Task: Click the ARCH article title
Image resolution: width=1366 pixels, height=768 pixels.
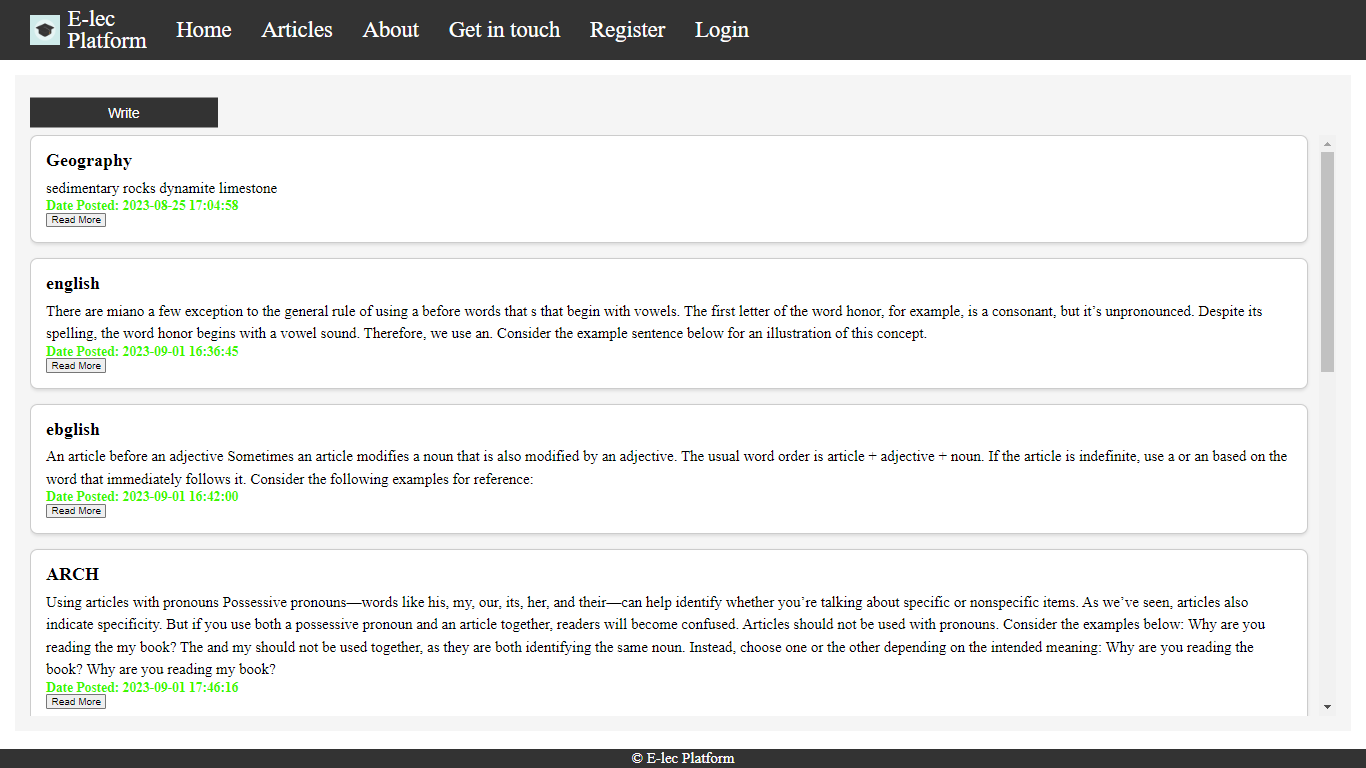Action: click(x=73, y=575)
